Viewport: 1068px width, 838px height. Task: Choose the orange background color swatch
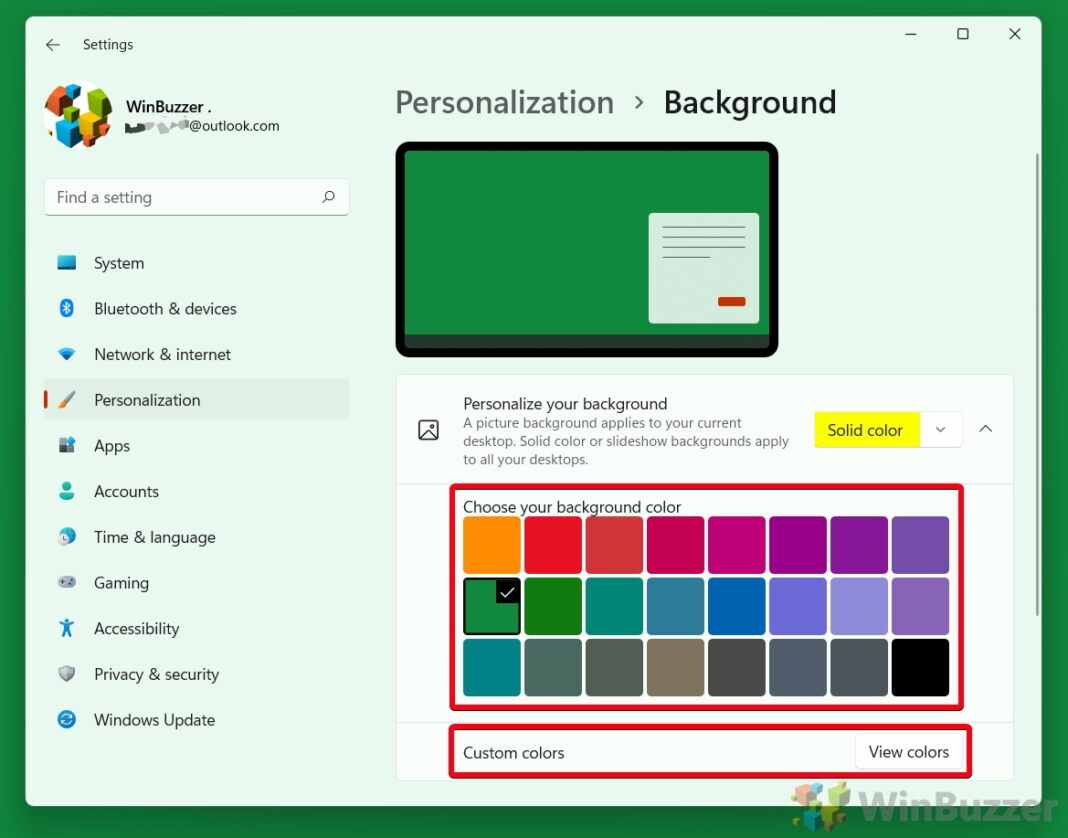[492, 544]
